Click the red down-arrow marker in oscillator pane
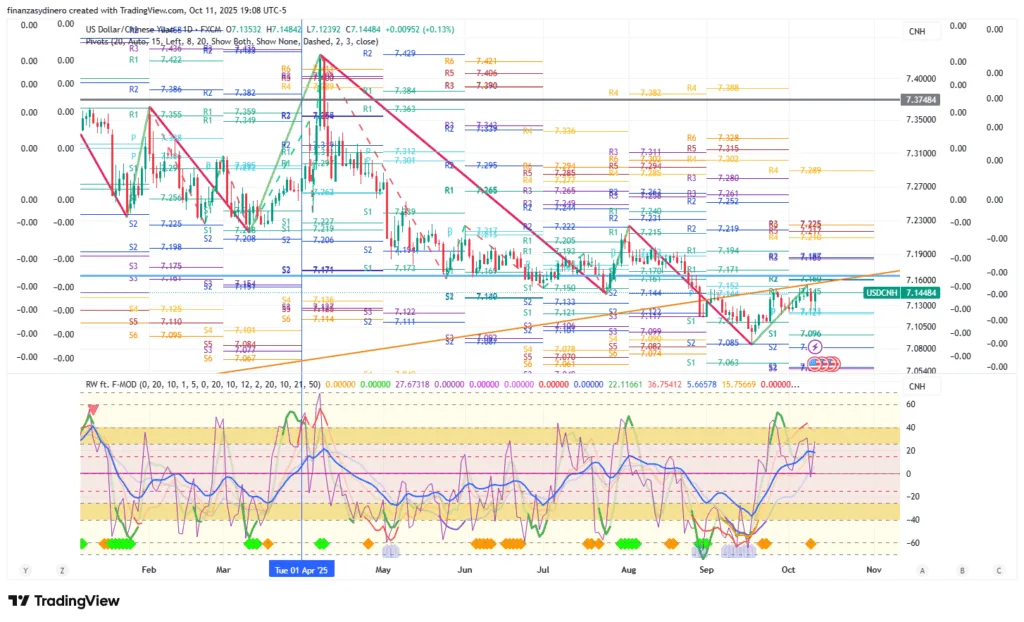This screenshot has width=1024, height=622. point(93,409)
